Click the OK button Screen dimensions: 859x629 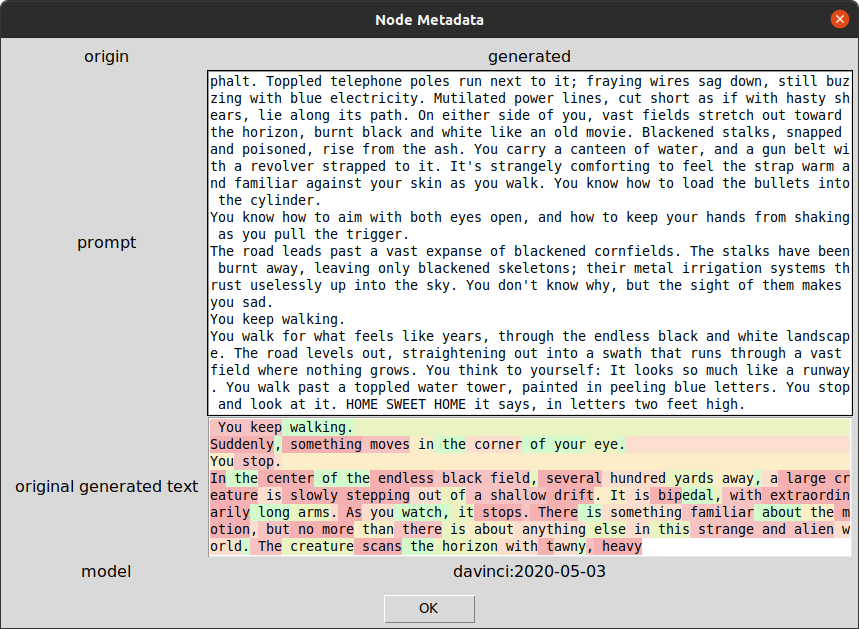pos(429,608)
